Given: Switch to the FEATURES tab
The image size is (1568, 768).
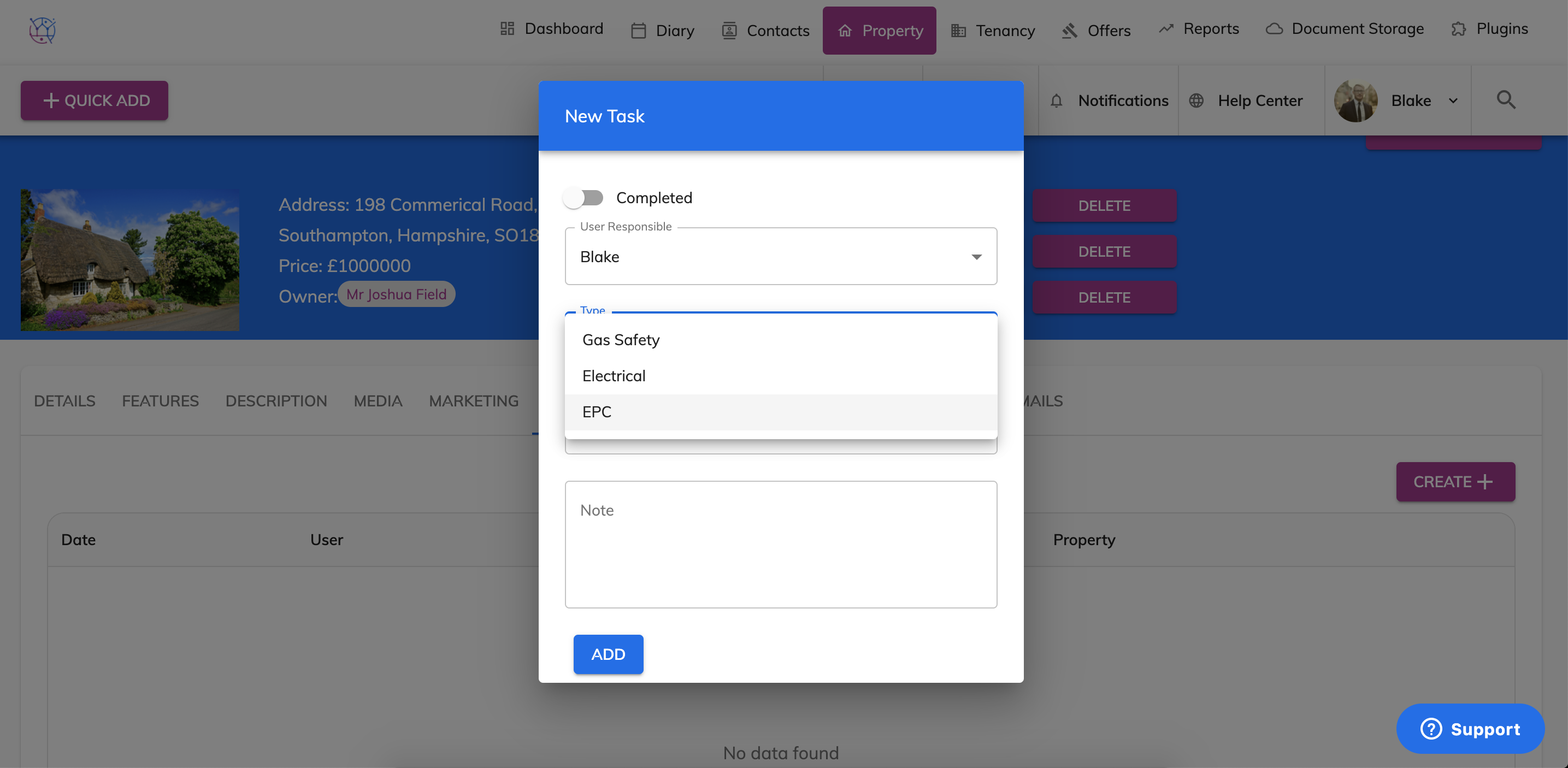Looking at the screenshot, I should [x=160, y=401].
